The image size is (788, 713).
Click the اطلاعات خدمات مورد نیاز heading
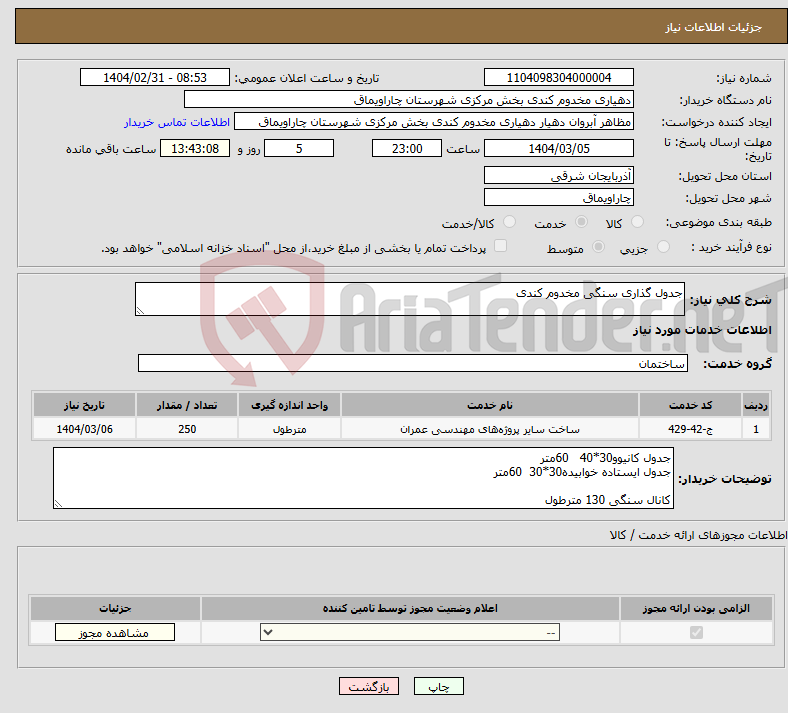click(702, 330)
